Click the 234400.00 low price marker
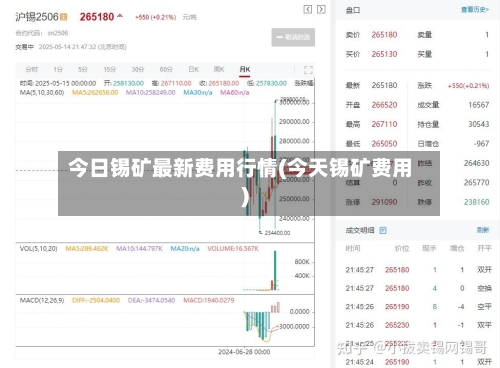 coord(277,233)
